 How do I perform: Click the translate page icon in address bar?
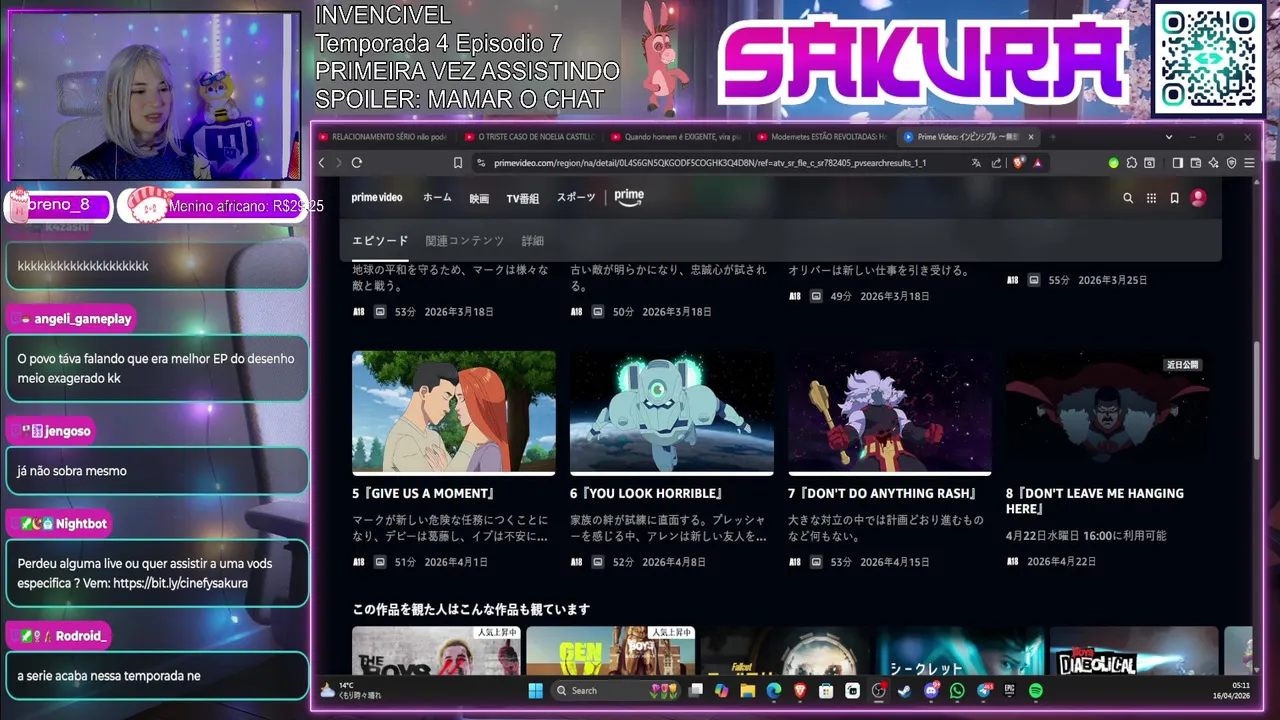point(977,162)
